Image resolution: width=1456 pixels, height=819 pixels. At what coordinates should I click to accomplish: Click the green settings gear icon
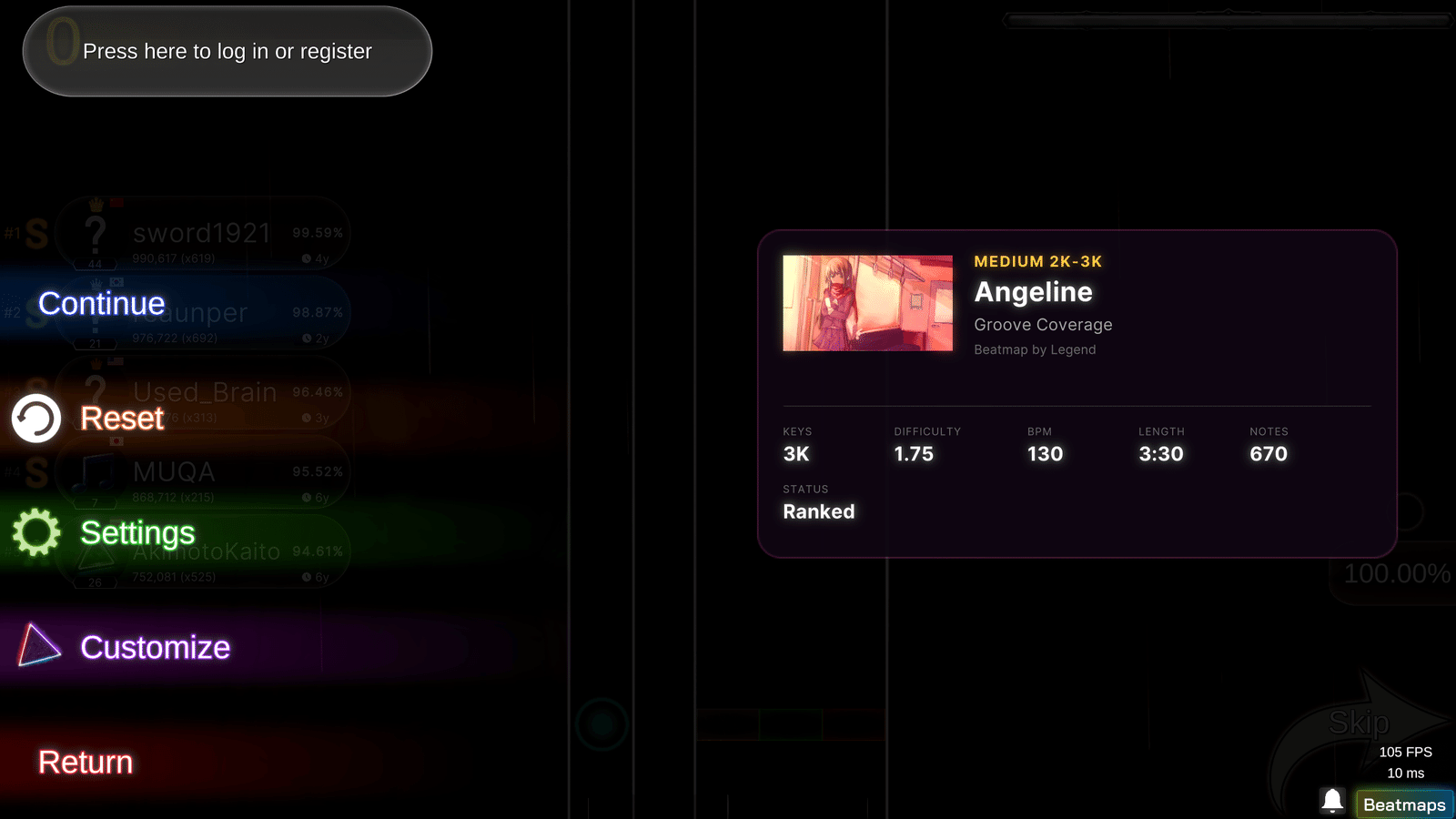(x=36, y=533)
